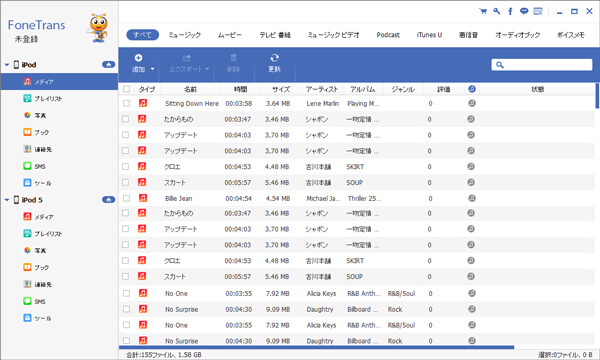Open the Facebook share icon
Viewport: 600px width, 360px height.
(x=510, y=11)
